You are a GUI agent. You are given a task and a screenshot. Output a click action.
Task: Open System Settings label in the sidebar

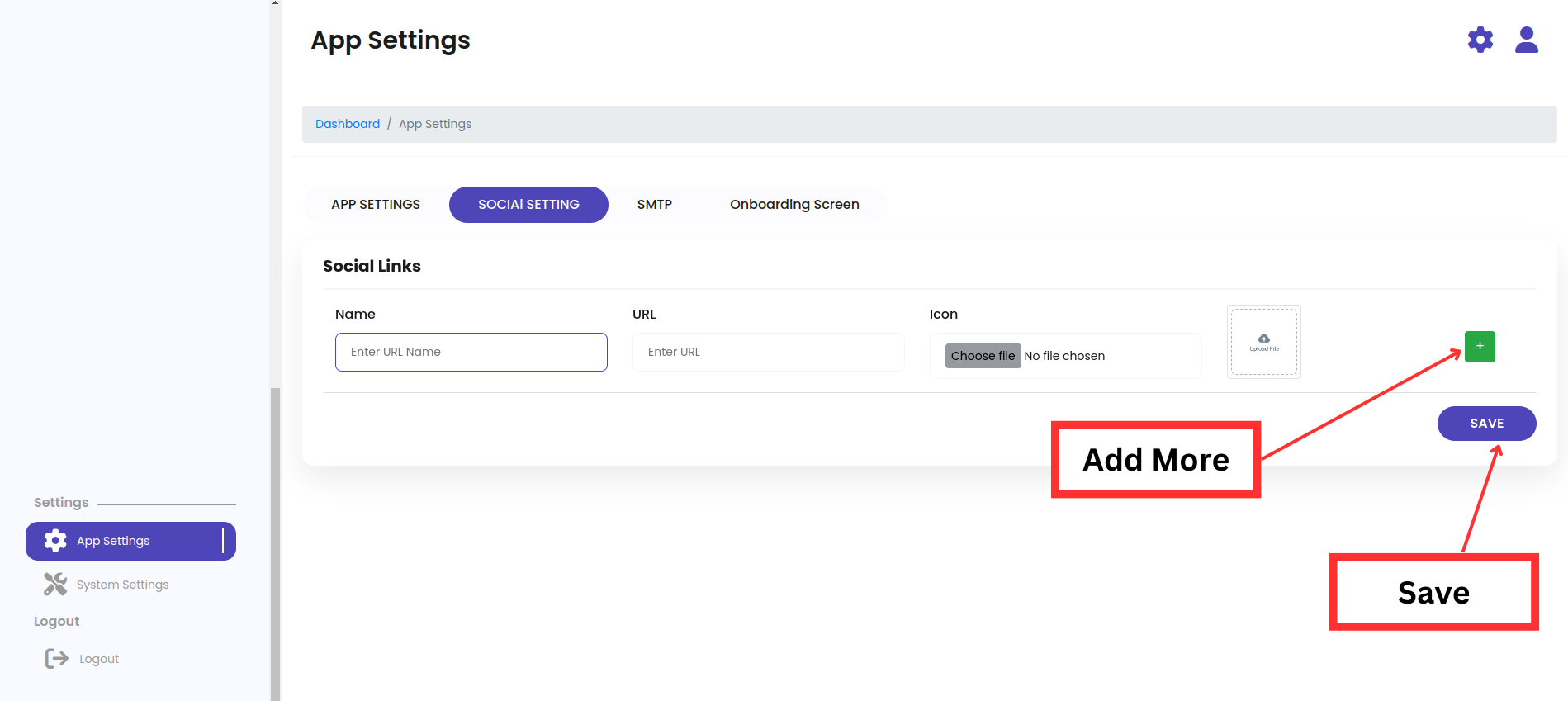122,585
